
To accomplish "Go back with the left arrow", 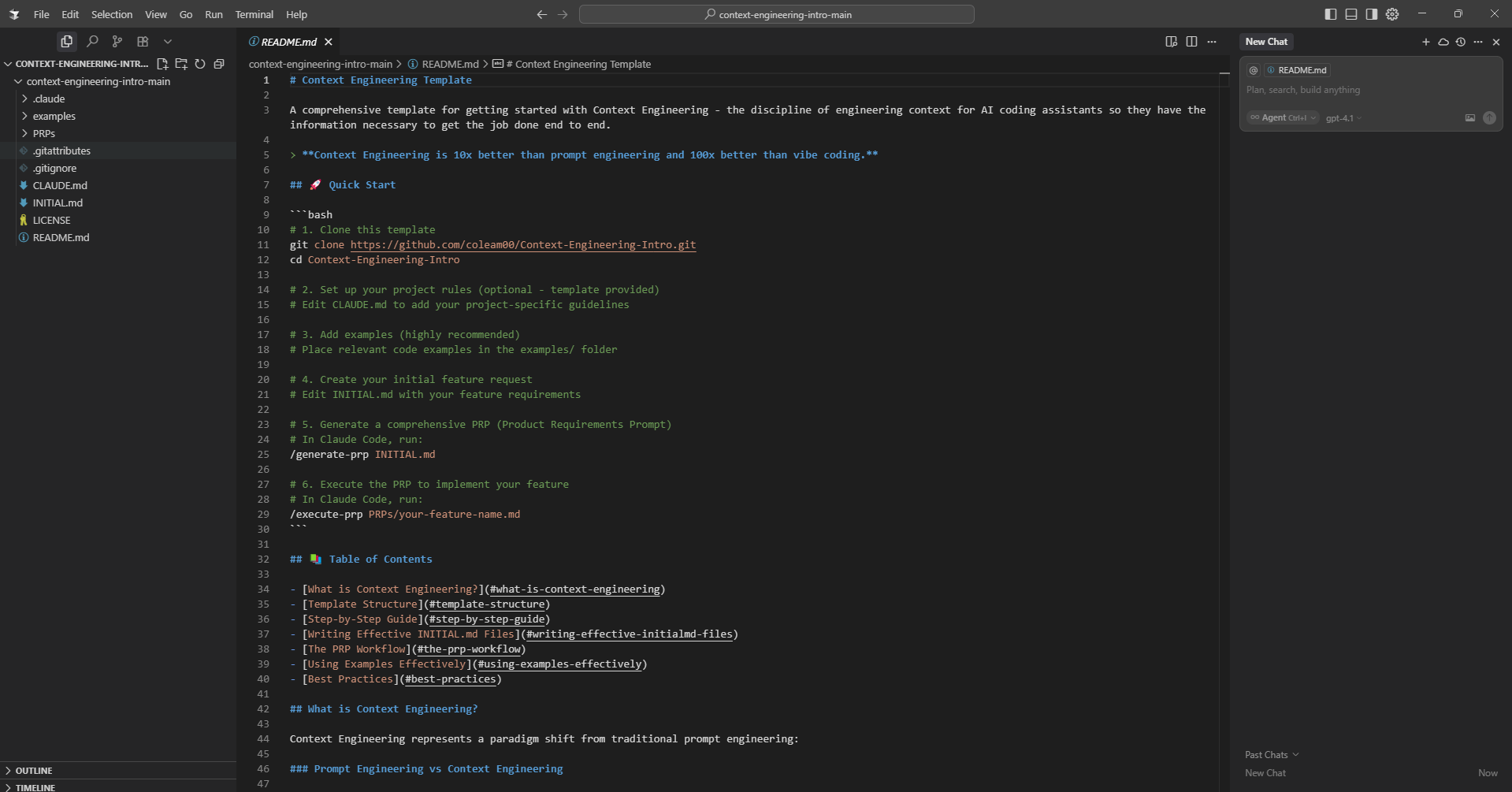I will pyautogui.click(x=541, y=14).
